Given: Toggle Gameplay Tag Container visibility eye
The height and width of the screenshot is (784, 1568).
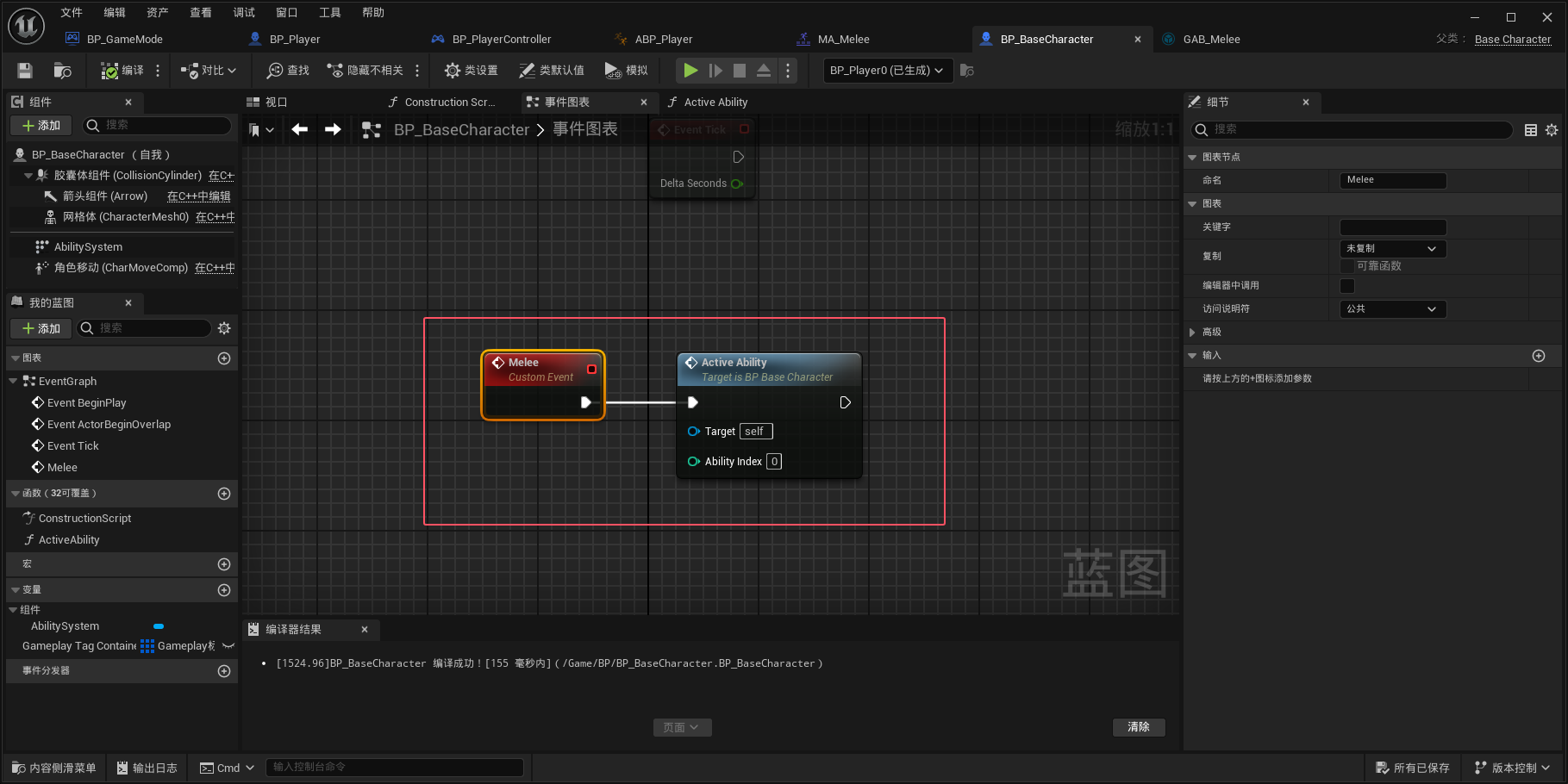Looking at the screenshot, I should tap(228, 646).
